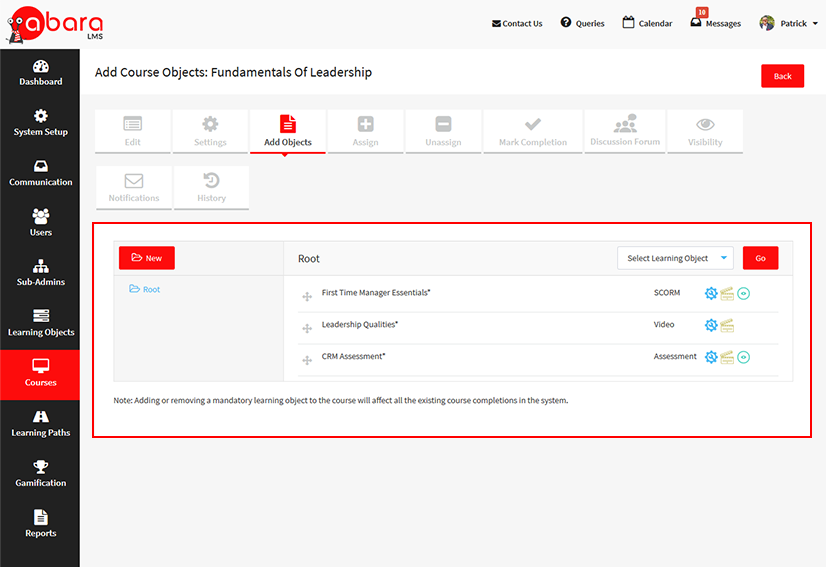Image resolution: width=826 pixels, height=567 pixels.
Task: Open Reports in sidebar
Action: point(40,524)
